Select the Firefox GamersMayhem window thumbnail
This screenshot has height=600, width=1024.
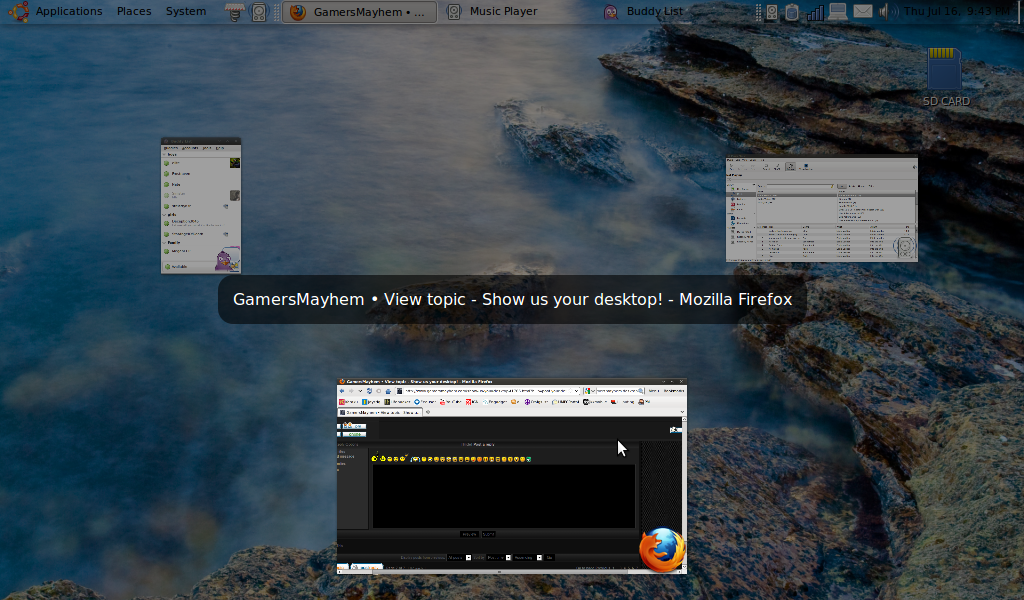tap(512, 476)
